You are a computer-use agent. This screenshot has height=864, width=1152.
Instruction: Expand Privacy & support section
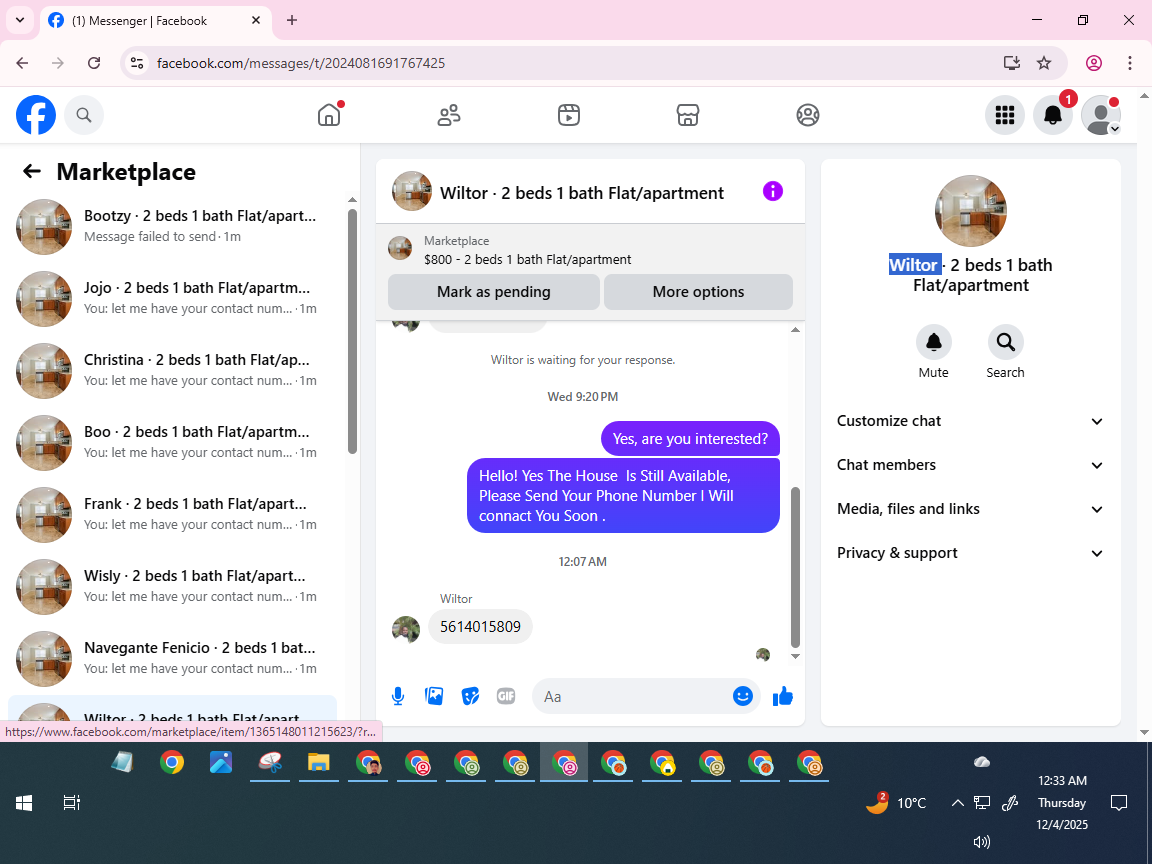click(x=971, y=553)
